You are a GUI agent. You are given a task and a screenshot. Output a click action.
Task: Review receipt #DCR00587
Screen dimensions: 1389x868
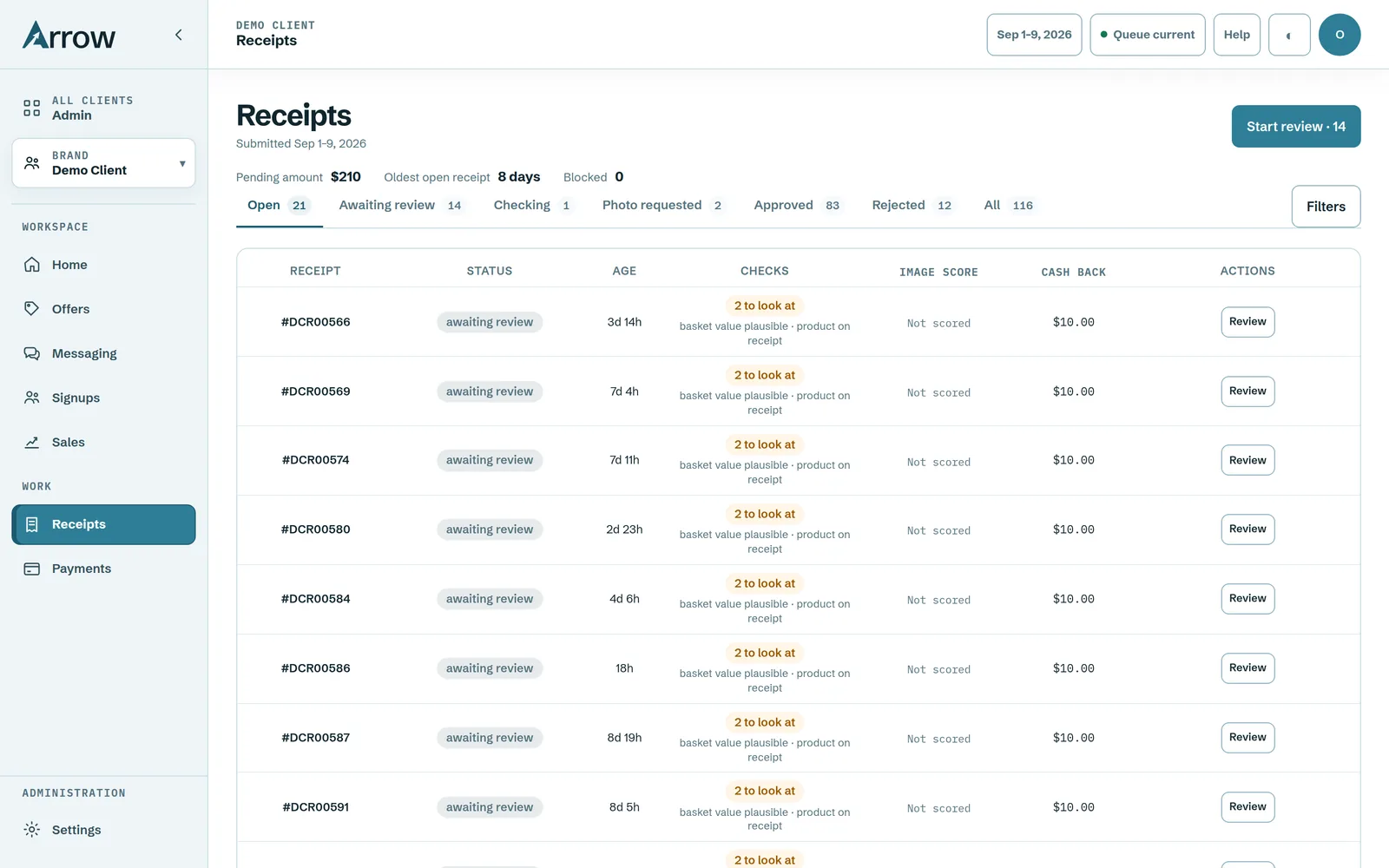1247,738
